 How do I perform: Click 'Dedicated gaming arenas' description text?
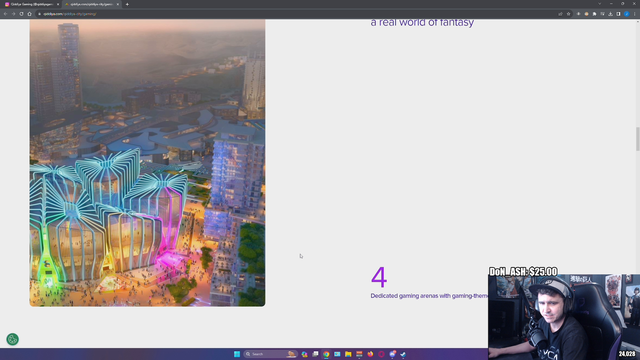[429, 296]
